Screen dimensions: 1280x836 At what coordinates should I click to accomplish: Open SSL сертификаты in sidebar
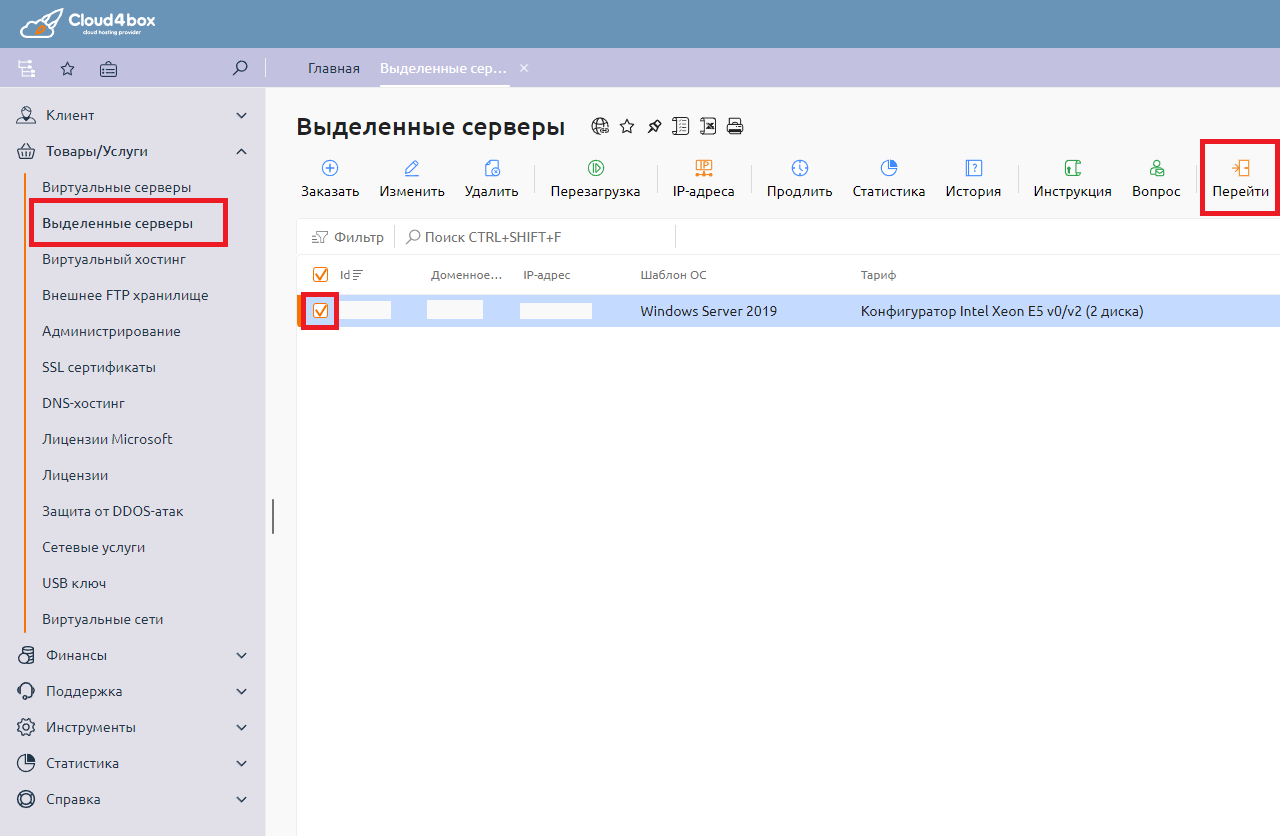click(x=99, y=367)
